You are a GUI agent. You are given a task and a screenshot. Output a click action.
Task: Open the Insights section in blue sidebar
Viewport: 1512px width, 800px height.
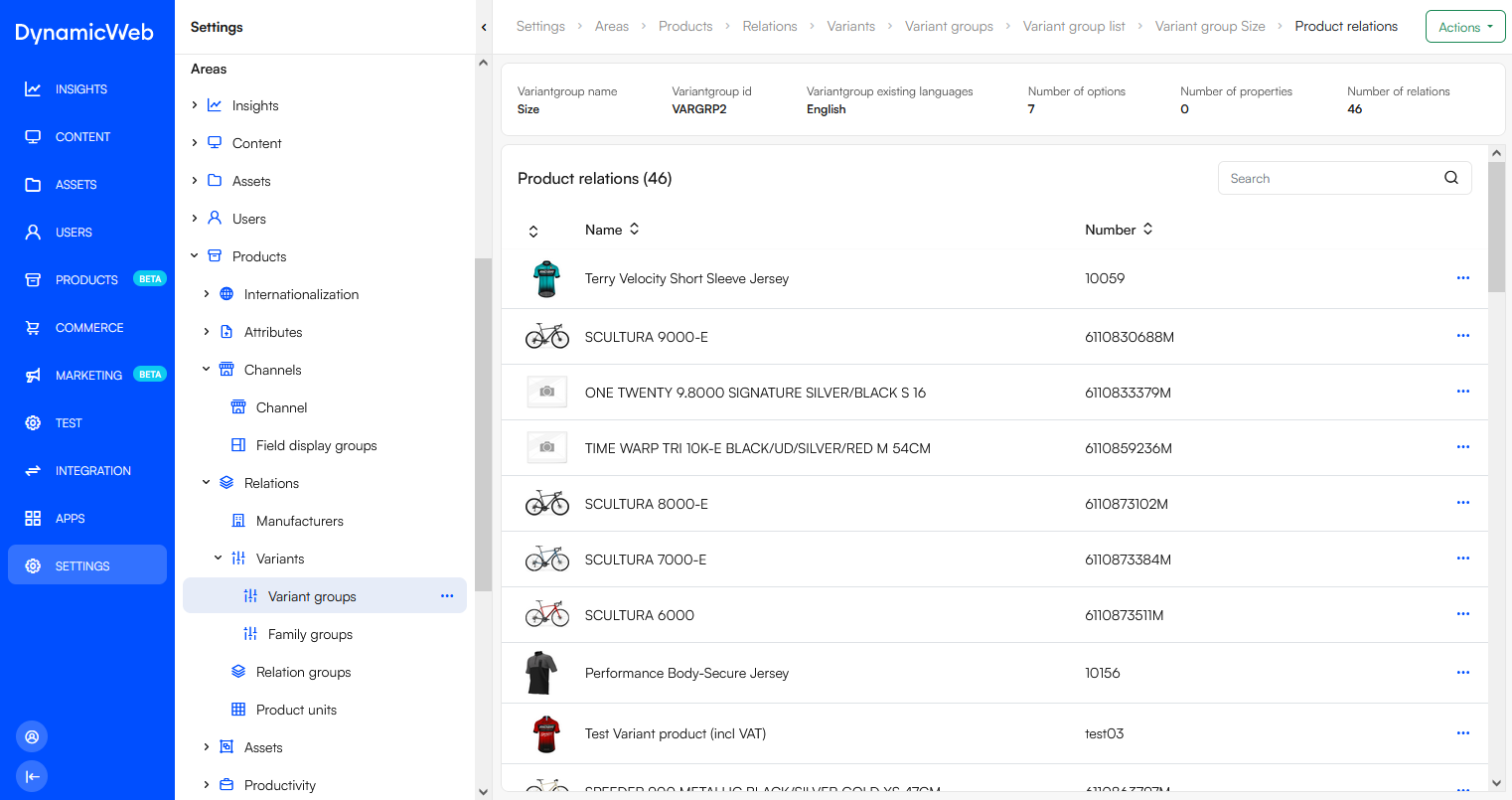pos(87,89)
